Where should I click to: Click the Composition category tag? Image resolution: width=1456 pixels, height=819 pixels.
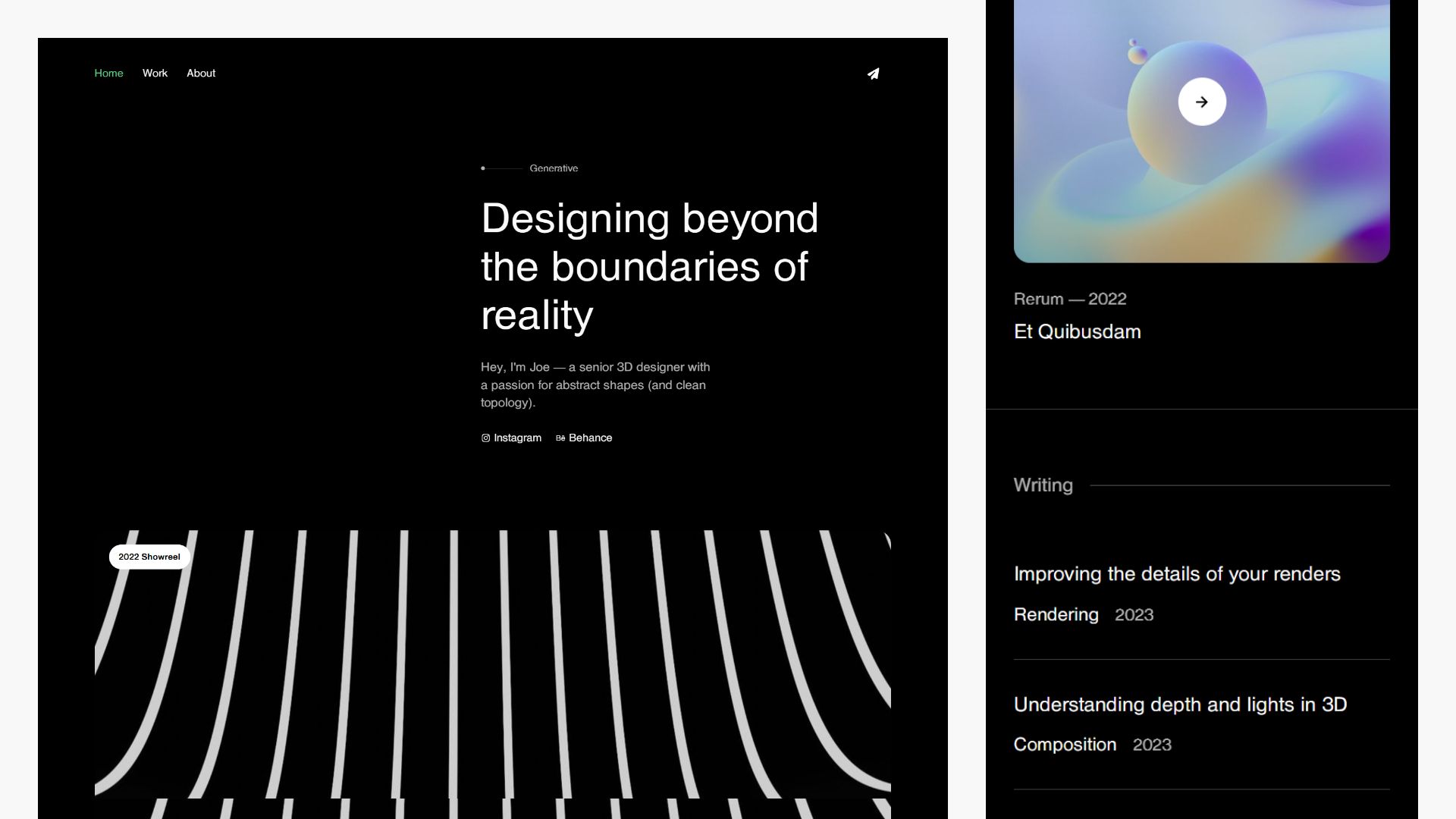click(x=1065, y=744)
